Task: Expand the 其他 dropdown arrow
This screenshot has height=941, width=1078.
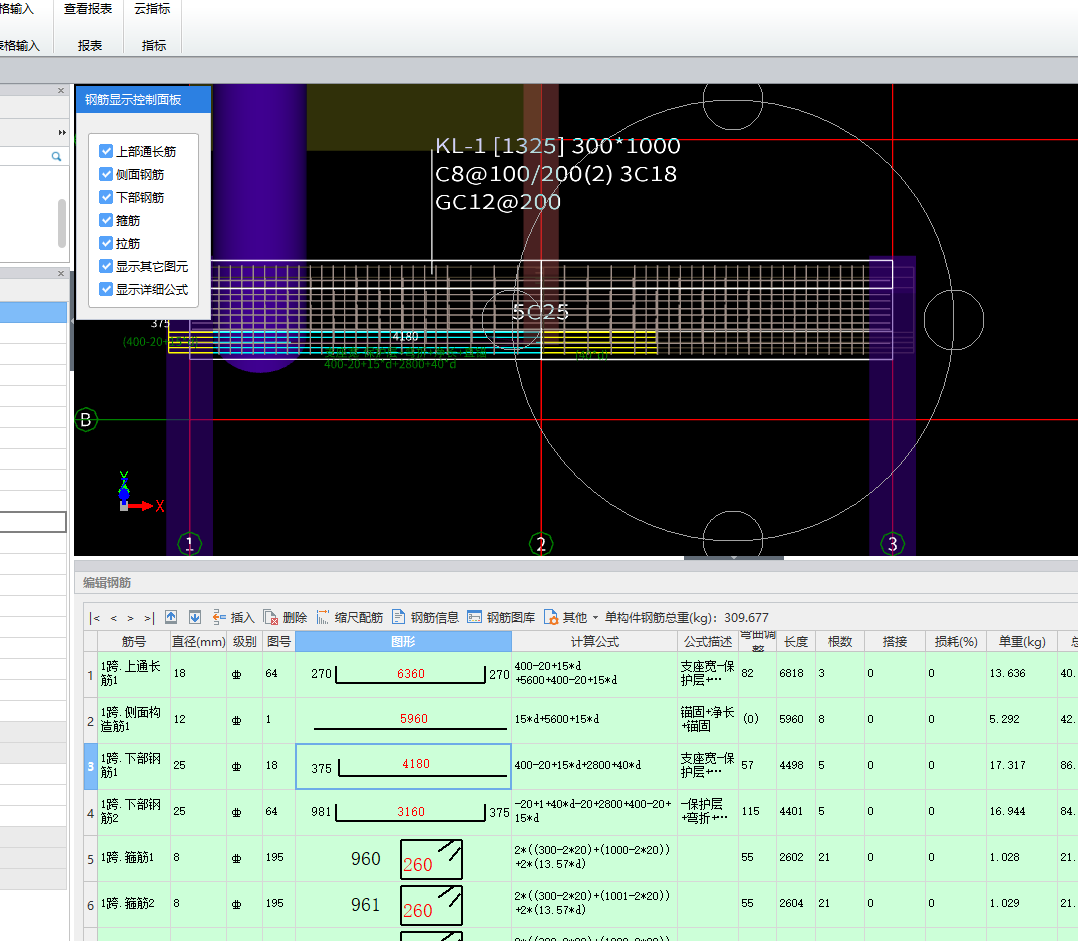Action: 595,618
